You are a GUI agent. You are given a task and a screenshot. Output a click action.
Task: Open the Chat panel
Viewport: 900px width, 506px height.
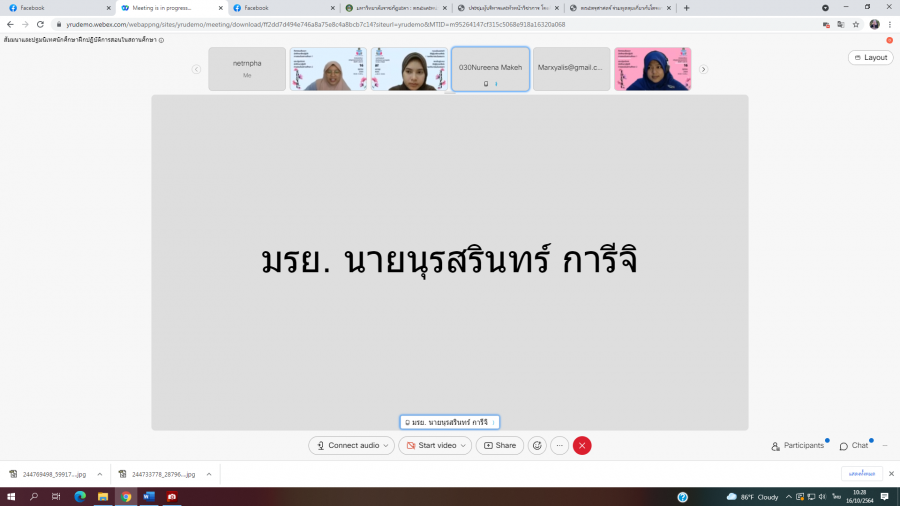(854, 446)
